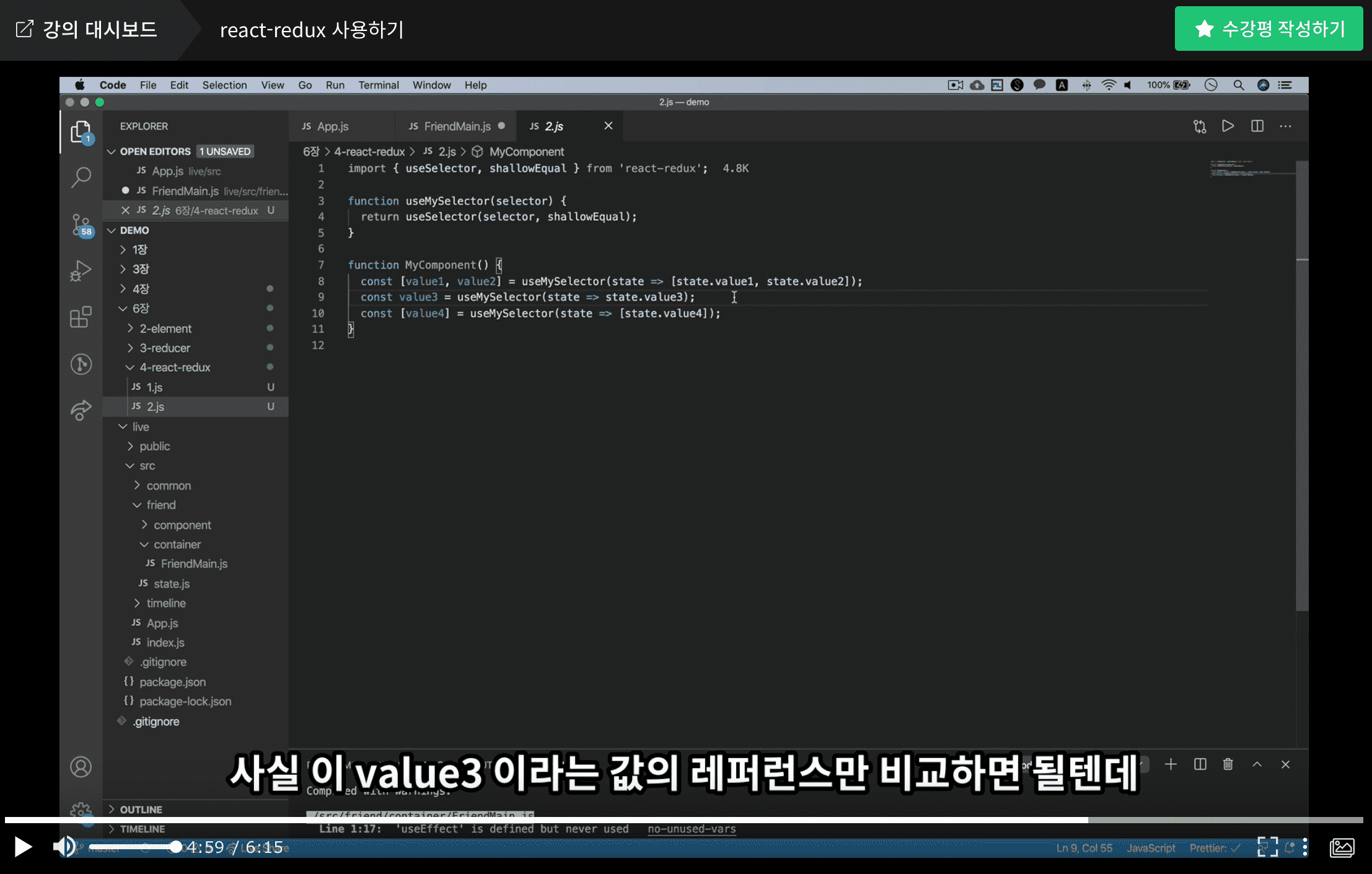Open the Apple menu
The image size is (1372, 874).
[x=80, y=85]
